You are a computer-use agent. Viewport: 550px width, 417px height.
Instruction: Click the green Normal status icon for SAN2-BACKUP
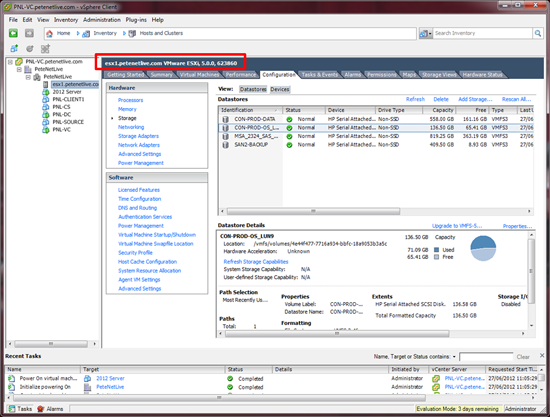[x=289, y=145]
